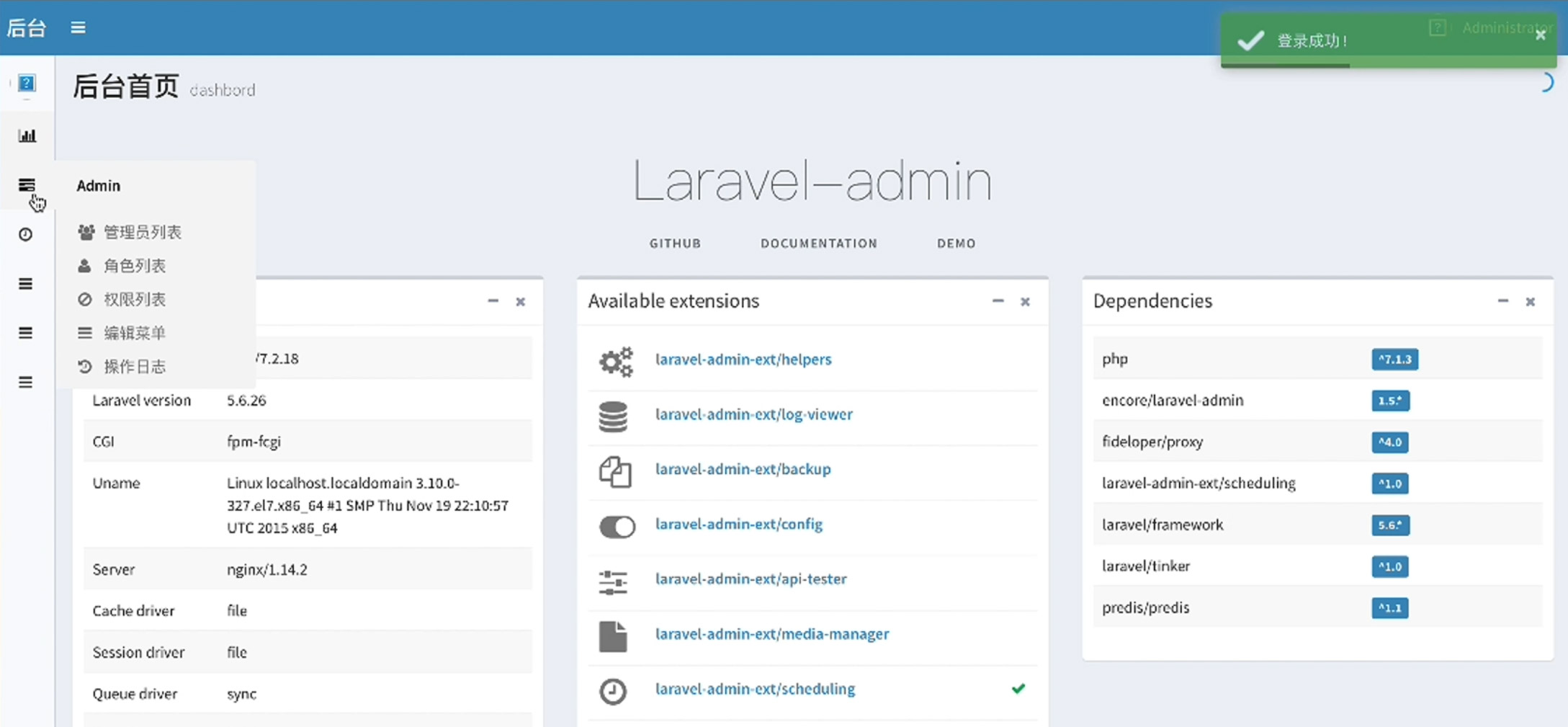The image size is (1568, 727).
Task: Select the Server value nginx/1.14.2
Action: [x=267, y=570]
